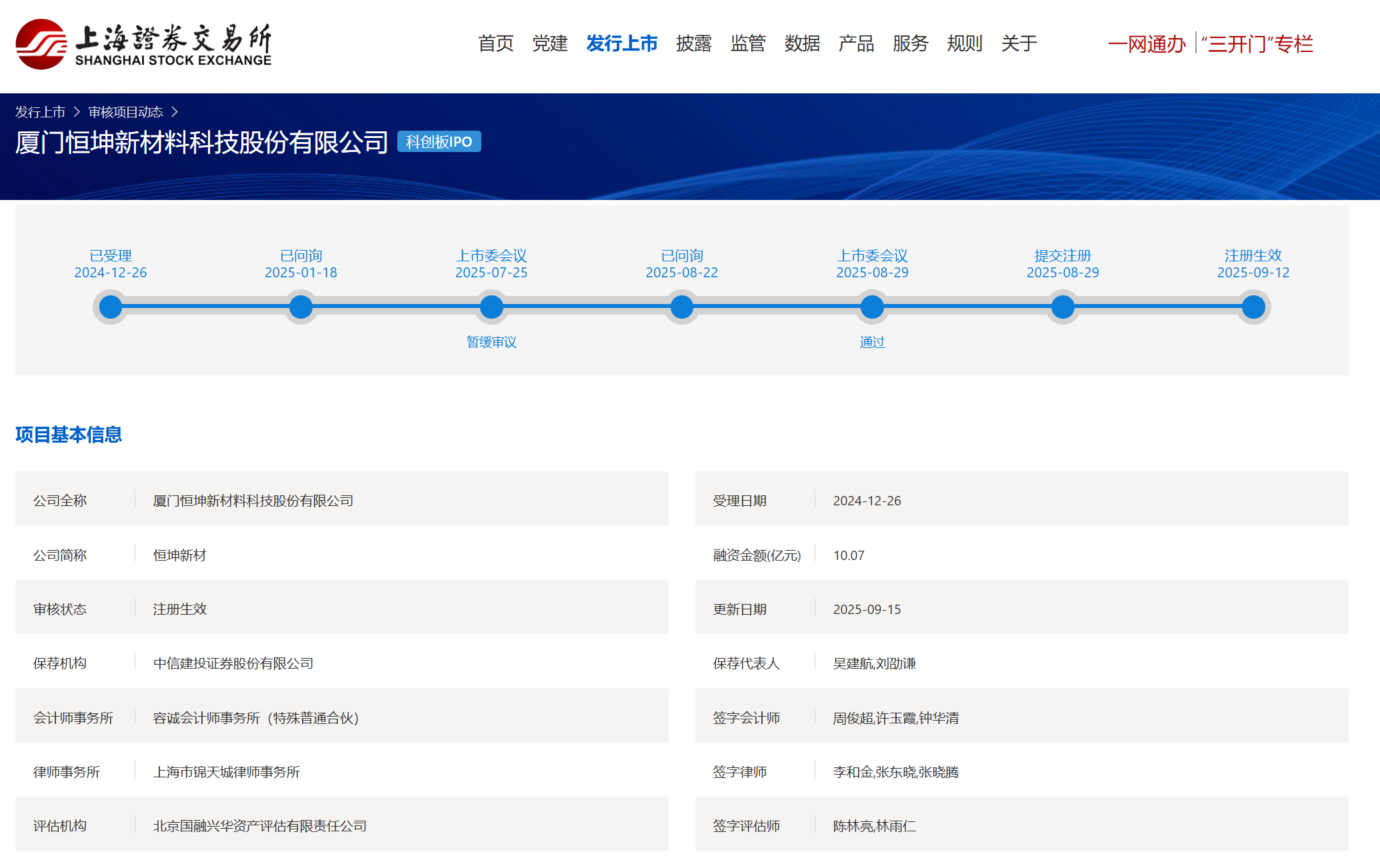This screenshot has height=868, width=1380.
Task: Click the 一网通办 link
Action: tap(1147, 45)
